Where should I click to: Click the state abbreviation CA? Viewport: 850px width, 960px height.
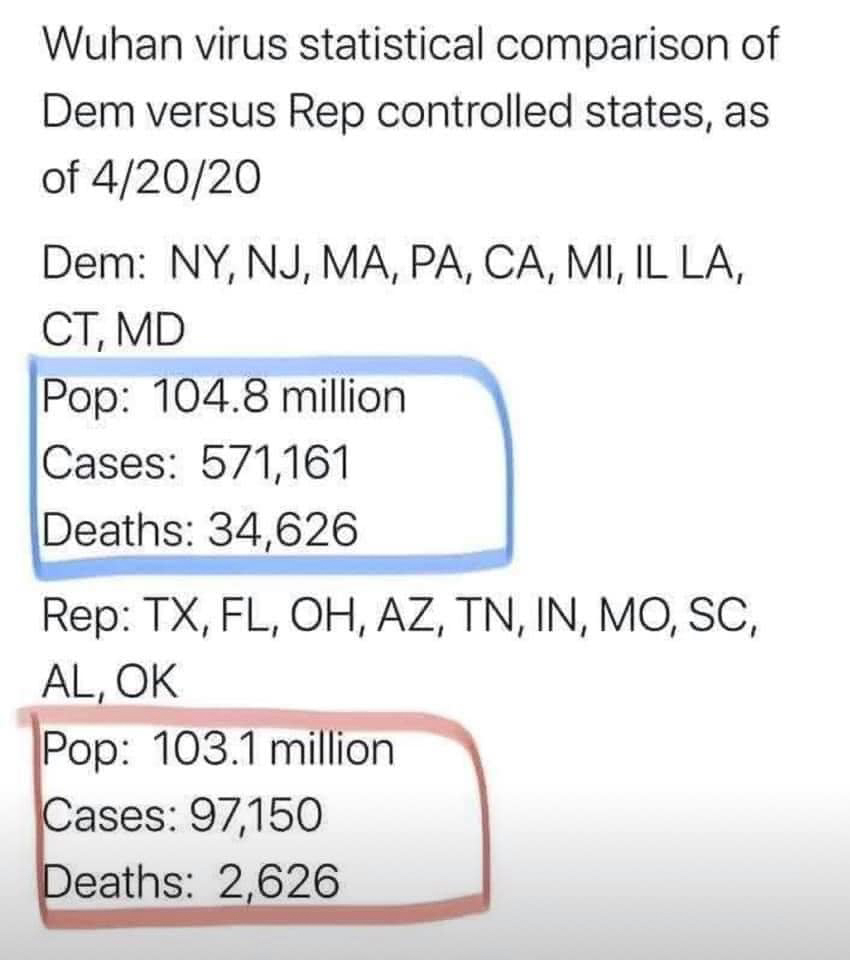pos(513,264)
